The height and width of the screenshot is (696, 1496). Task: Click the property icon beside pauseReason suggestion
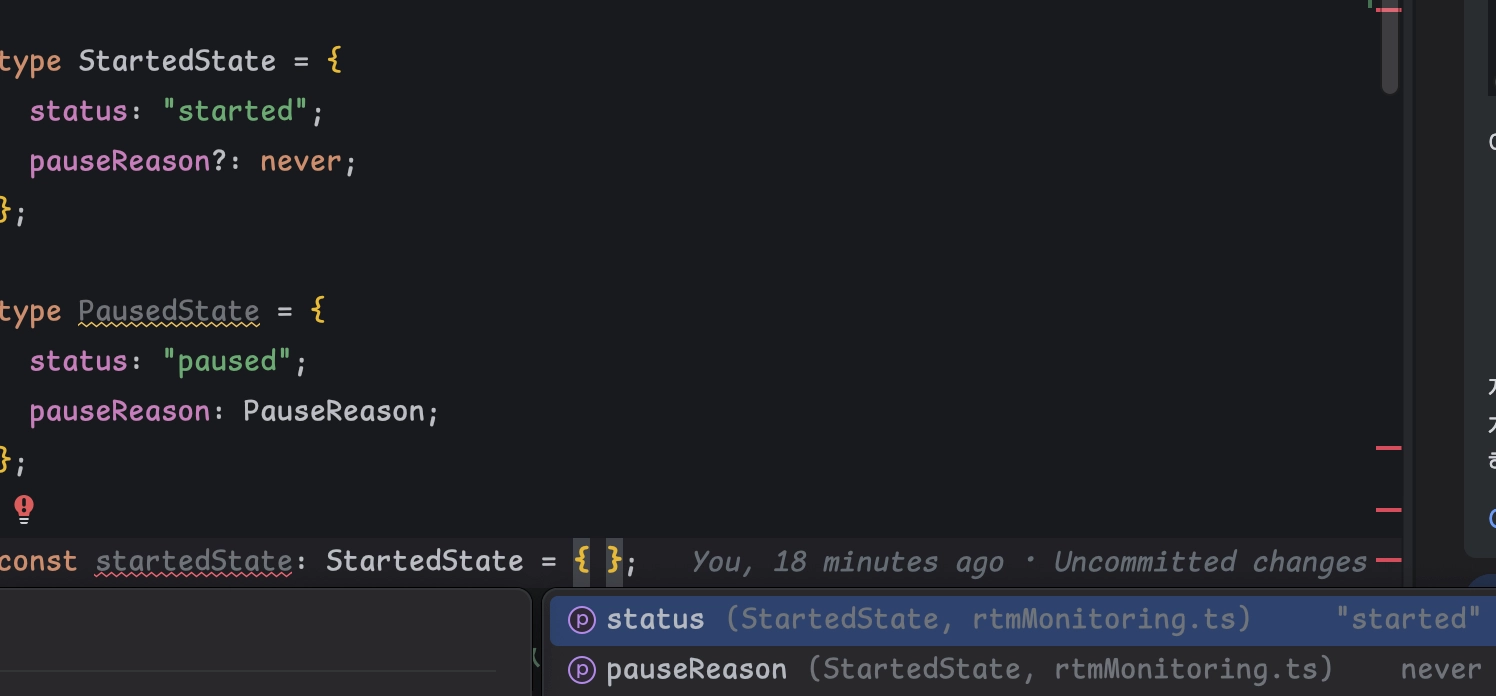(581, 669)
